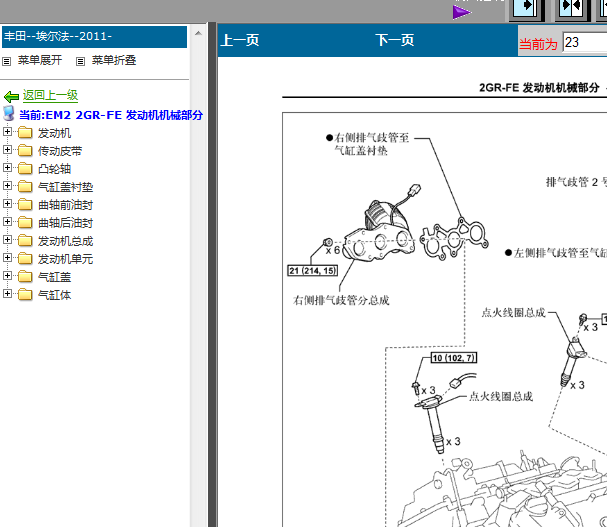Click the 发动机 folder icon
The width and height of the screenshot is (607, 527).
tap(25, 133)
